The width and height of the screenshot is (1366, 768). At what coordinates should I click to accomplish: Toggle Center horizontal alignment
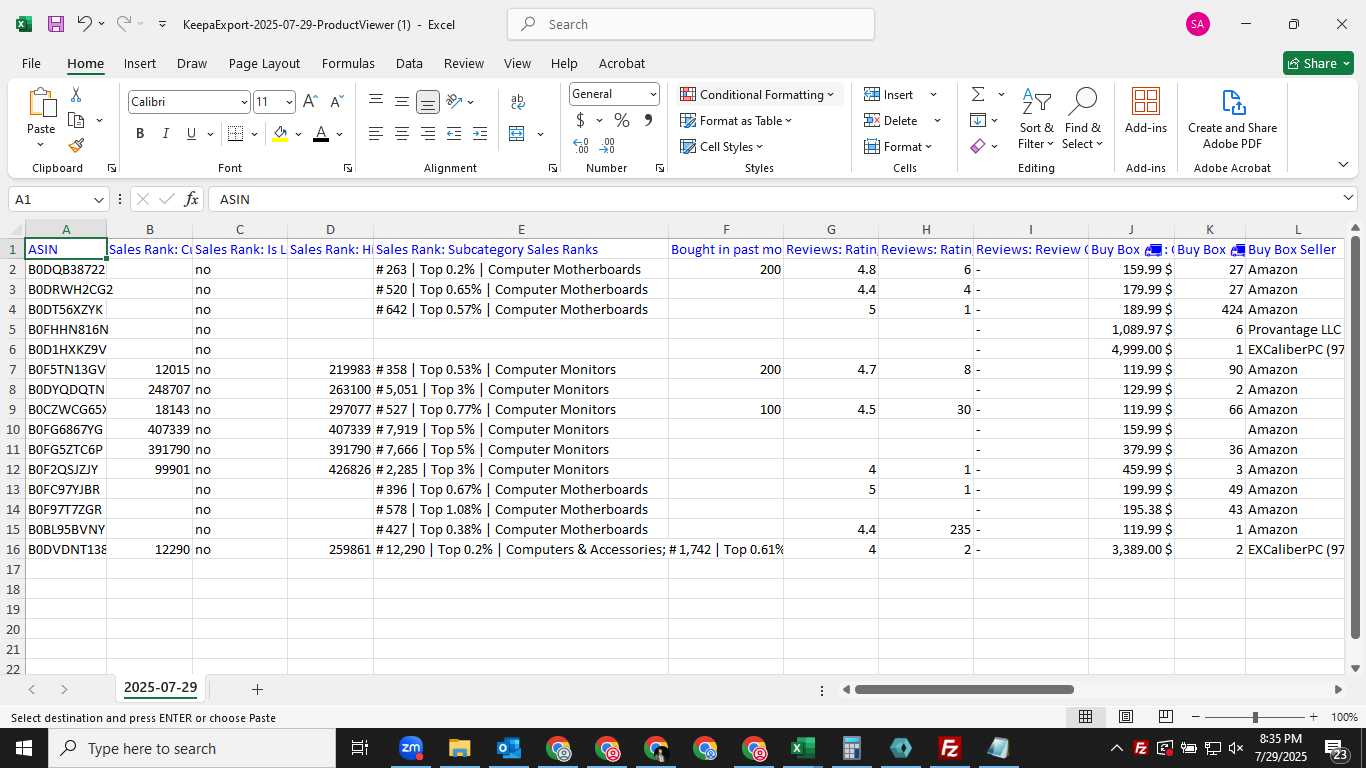[x=402, y=134]
